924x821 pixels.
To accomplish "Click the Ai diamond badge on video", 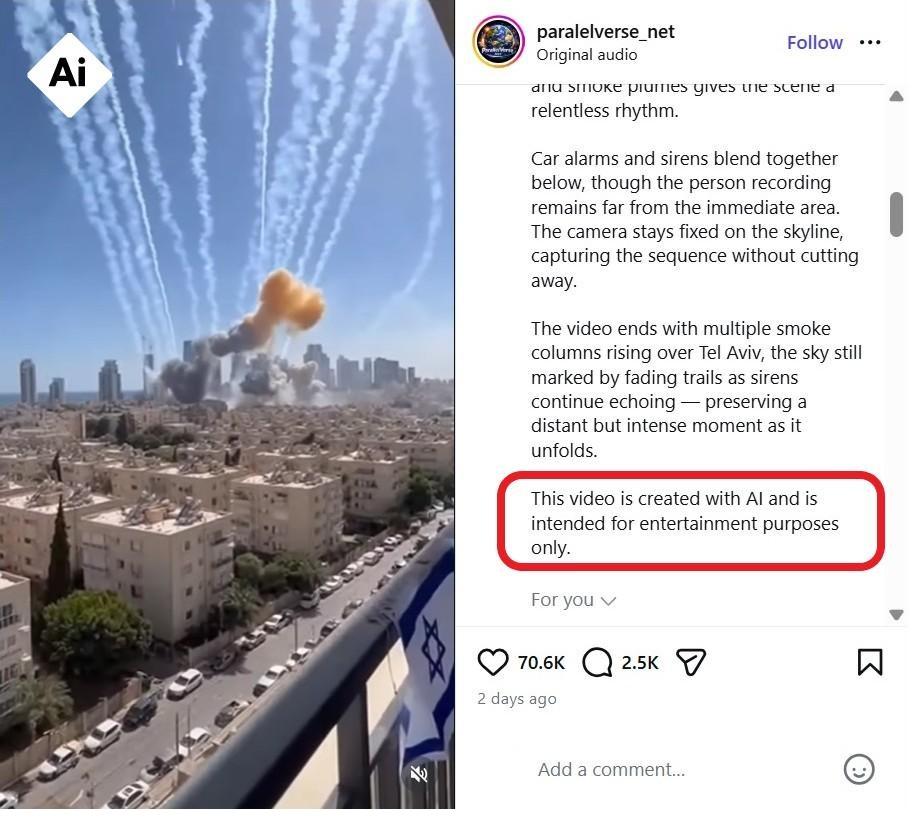I will tap(69, 74).
